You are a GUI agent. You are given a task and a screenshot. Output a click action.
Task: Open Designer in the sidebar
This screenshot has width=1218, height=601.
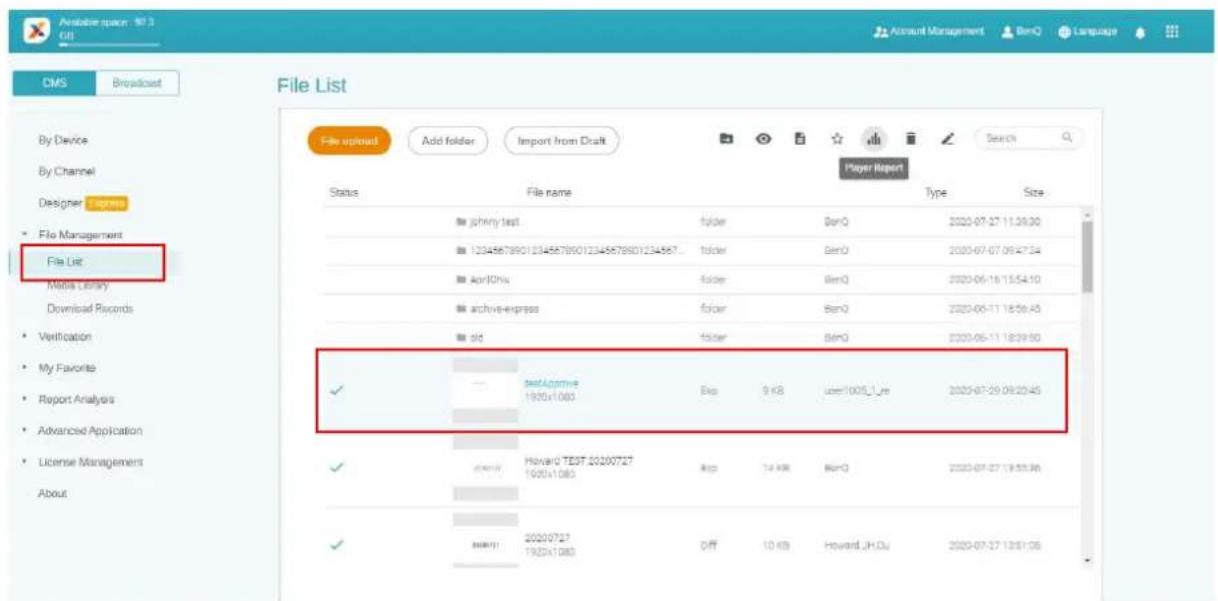click(x=59, y=203)
